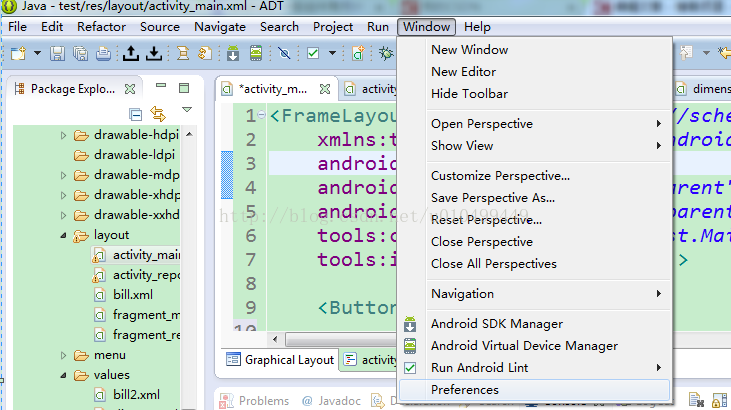Expand the Navigation submenu
Viewport: 731px width, 410px height.
[x=535, y=294]
